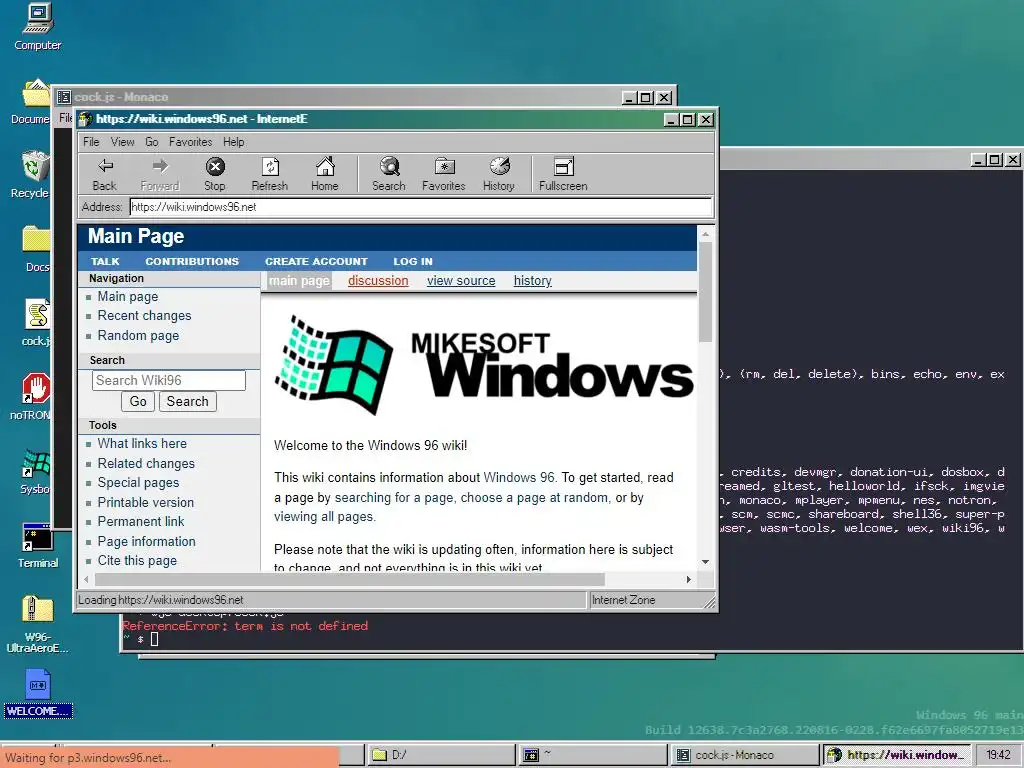Open Related changes in Tools

point(146,464)
